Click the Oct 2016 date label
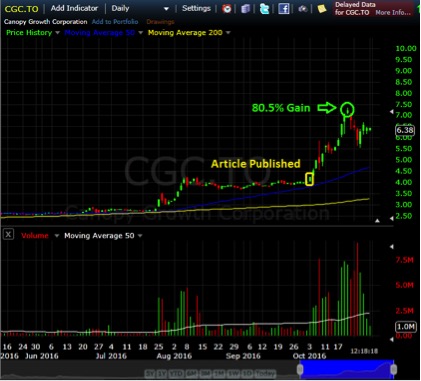The height and width of the screenshot is (381, 421). [x=309, y=356]
